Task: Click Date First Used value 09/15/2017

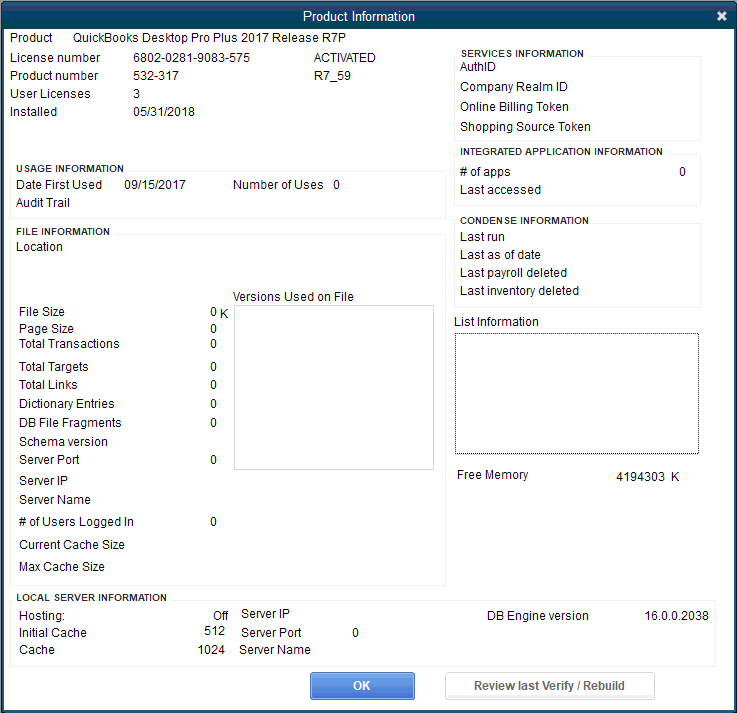Action: click(x=155, y=185)
